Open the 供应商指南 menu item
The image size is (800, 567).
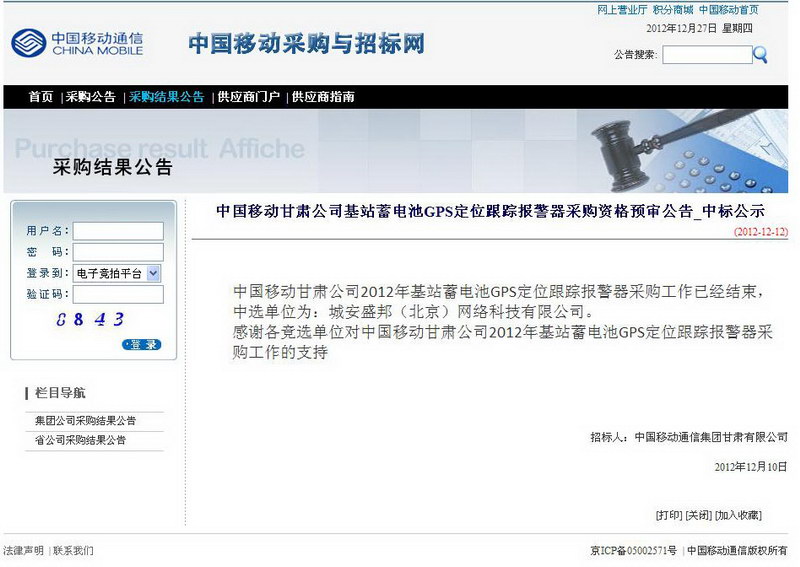pos(323,96)
